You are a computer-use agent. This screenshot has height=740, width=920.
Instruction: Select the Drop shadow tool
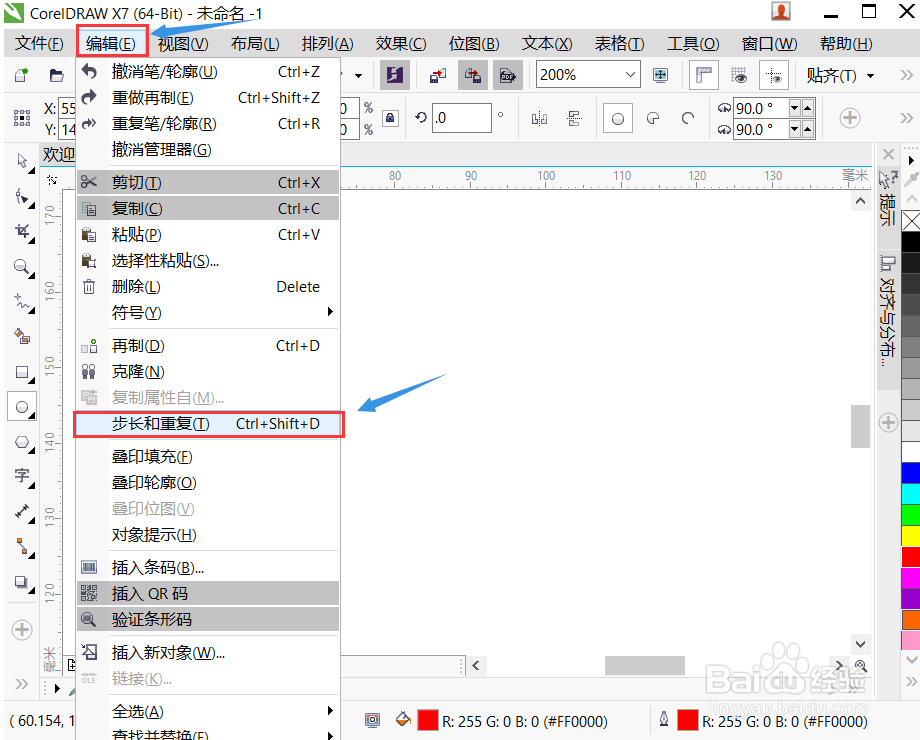tap(22, 582)
